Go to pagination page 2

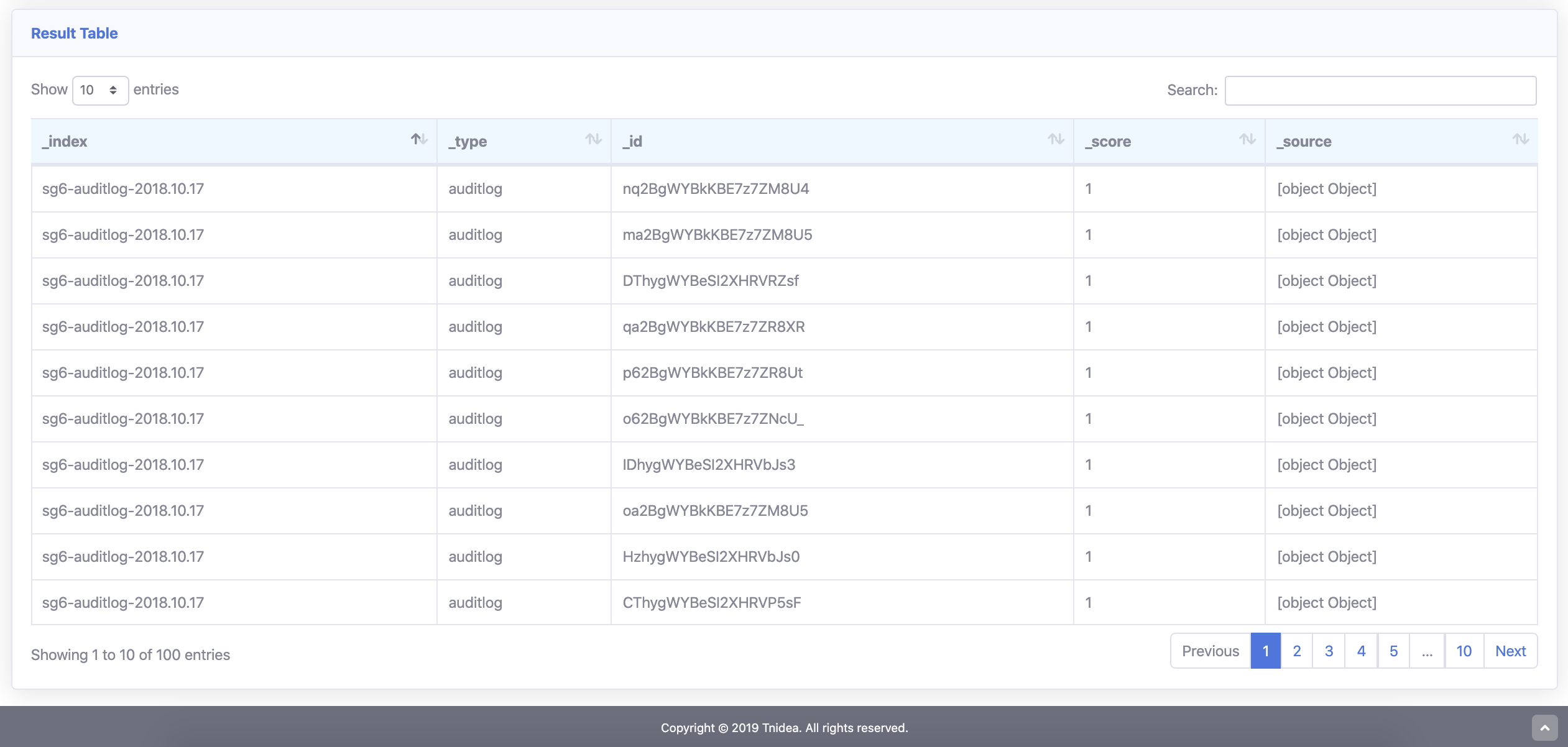(x=1297, y=651)
